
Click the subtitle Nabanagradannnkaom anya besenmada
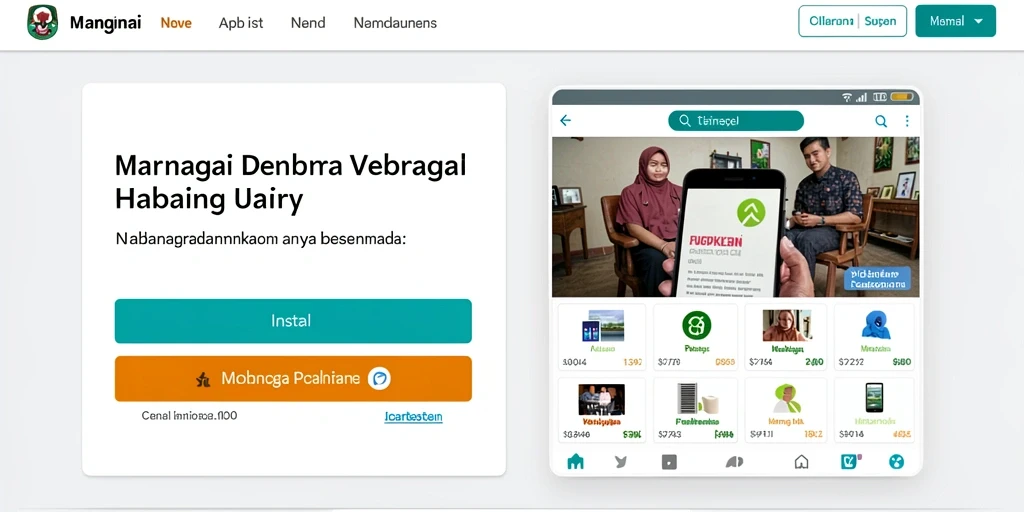click(x=261, y=239)
